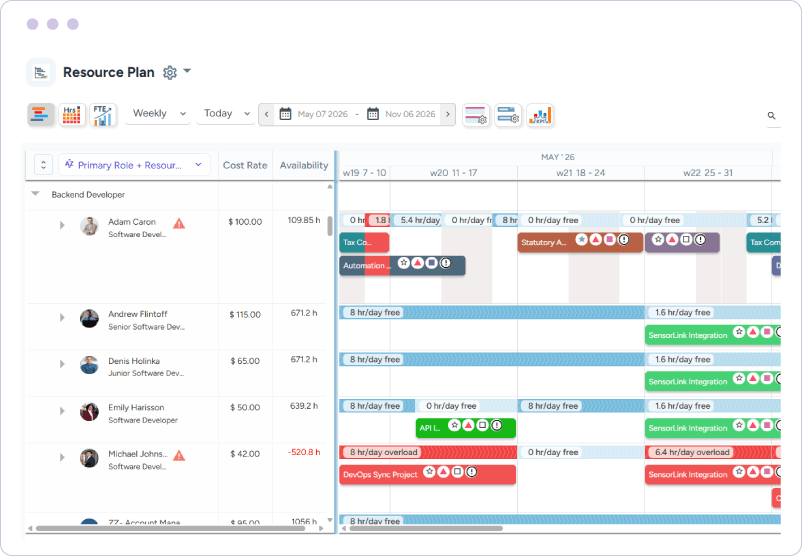Click the triangle icon on DevOps Sync Project

tap(443, 472)
